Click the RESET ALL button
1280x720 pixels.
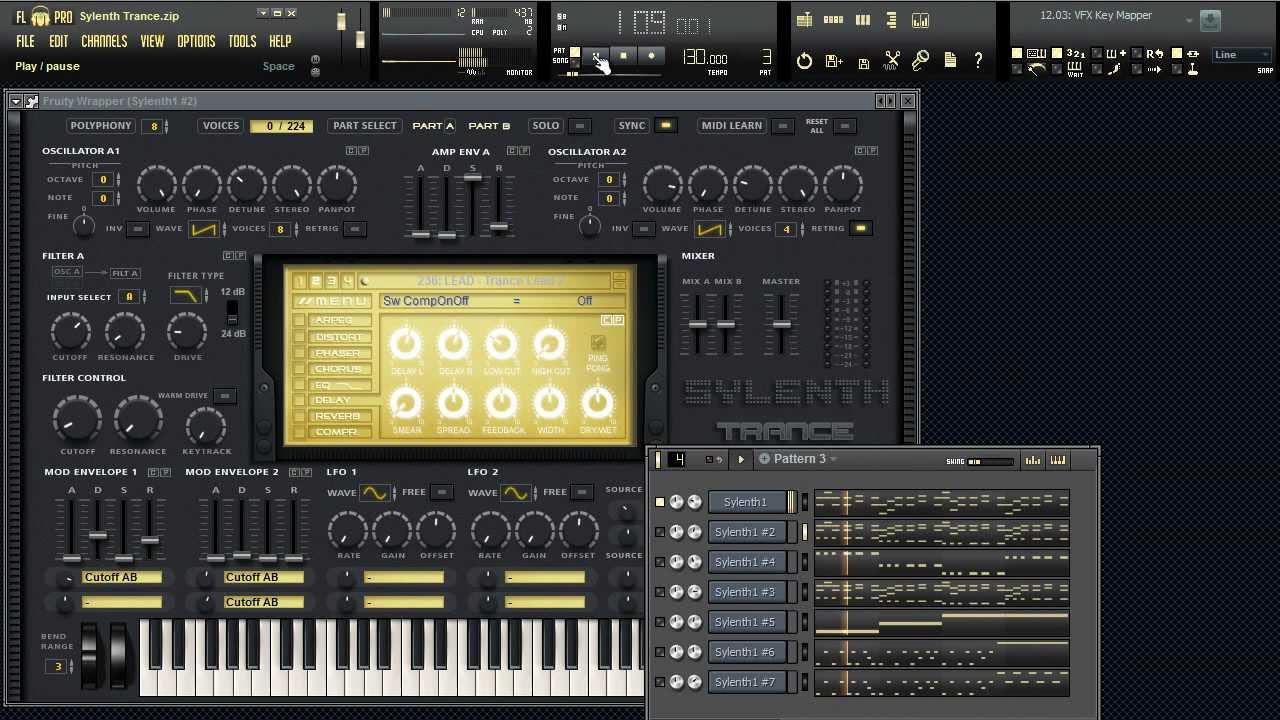tap(845, 126)
